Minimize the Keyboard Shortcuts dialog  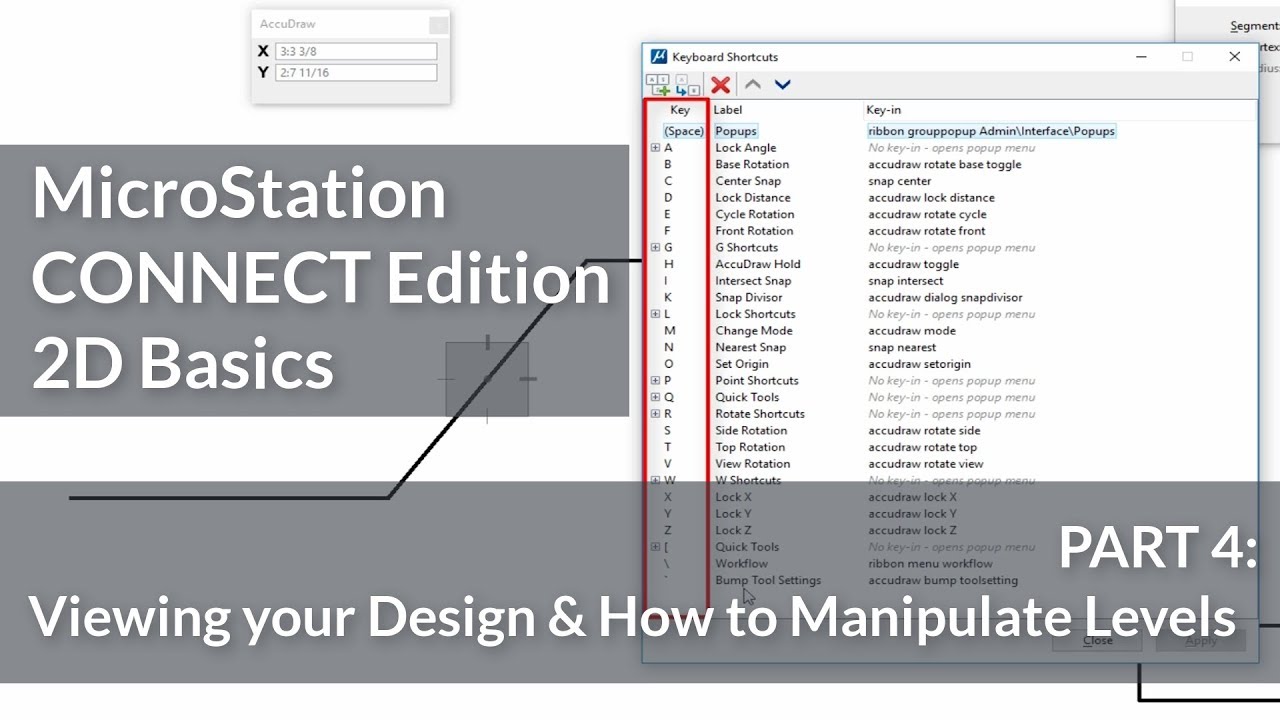pyautogui.click(x=1141, y=57)
